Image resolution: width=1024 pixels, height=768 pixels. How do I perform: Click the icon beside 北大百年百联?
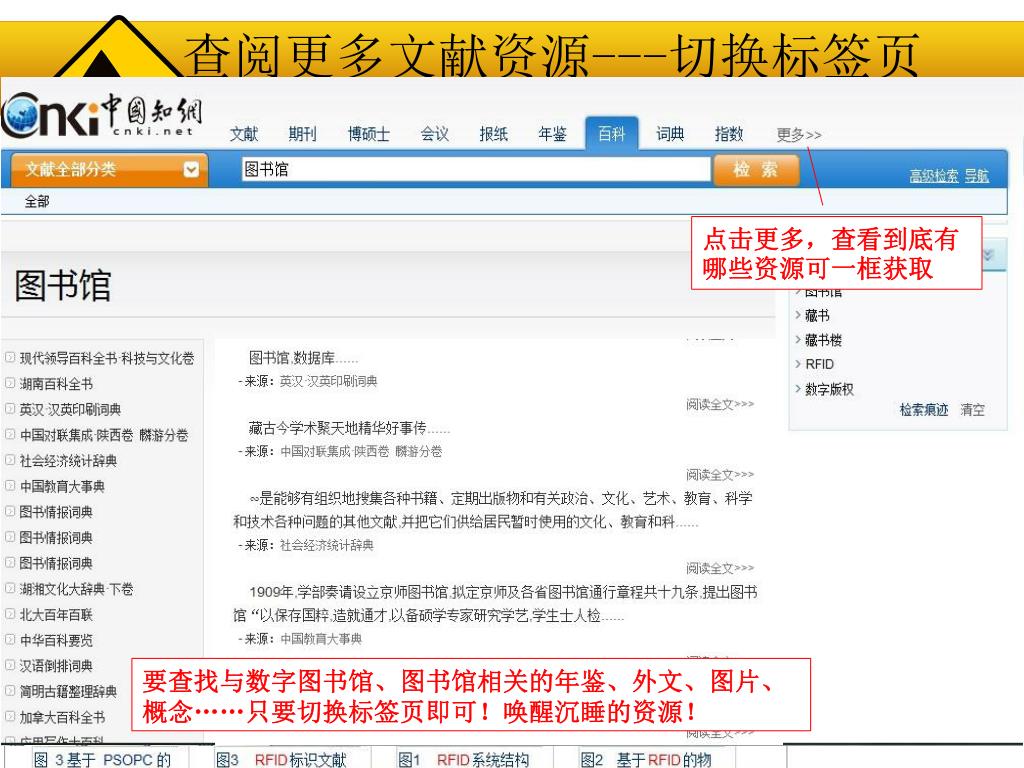pos(10,615)
